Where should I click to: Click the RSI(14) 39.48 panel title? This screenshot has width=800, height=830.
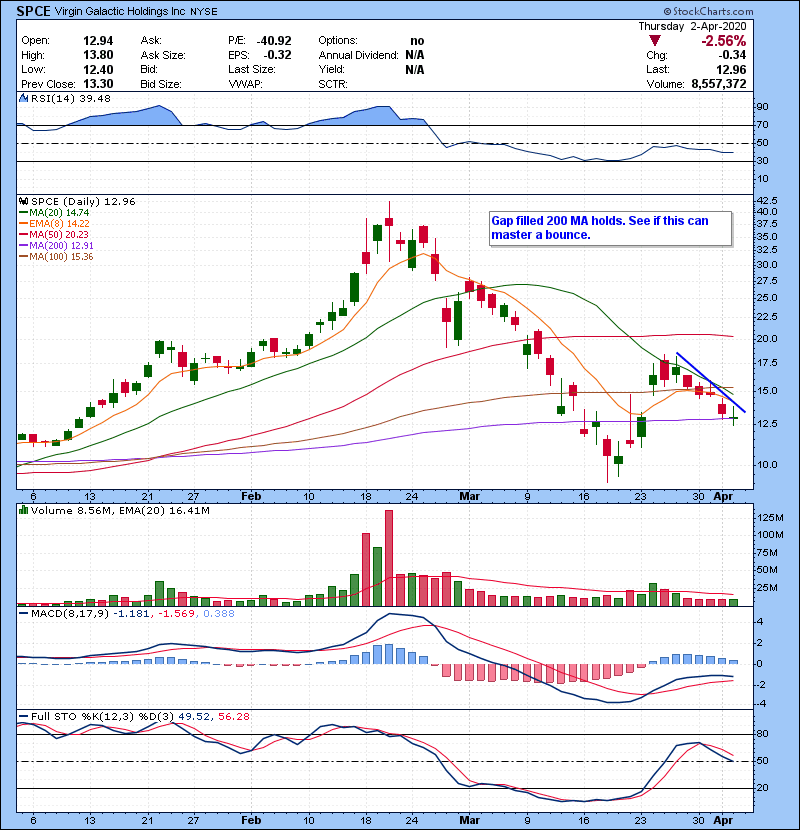pos(71,98)
